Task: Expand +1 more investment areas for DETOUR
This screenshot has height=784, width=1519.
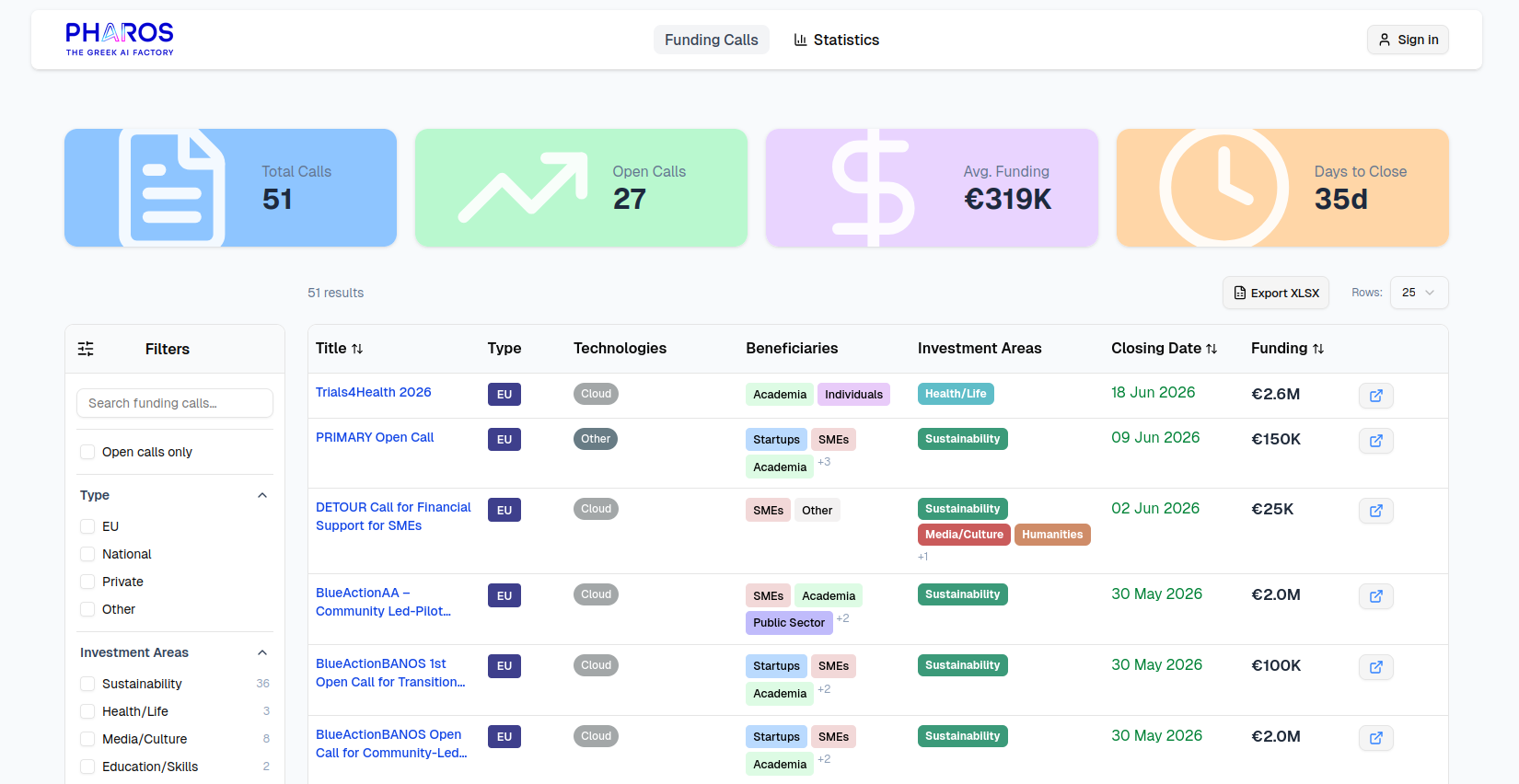Action: pos(923,557)
